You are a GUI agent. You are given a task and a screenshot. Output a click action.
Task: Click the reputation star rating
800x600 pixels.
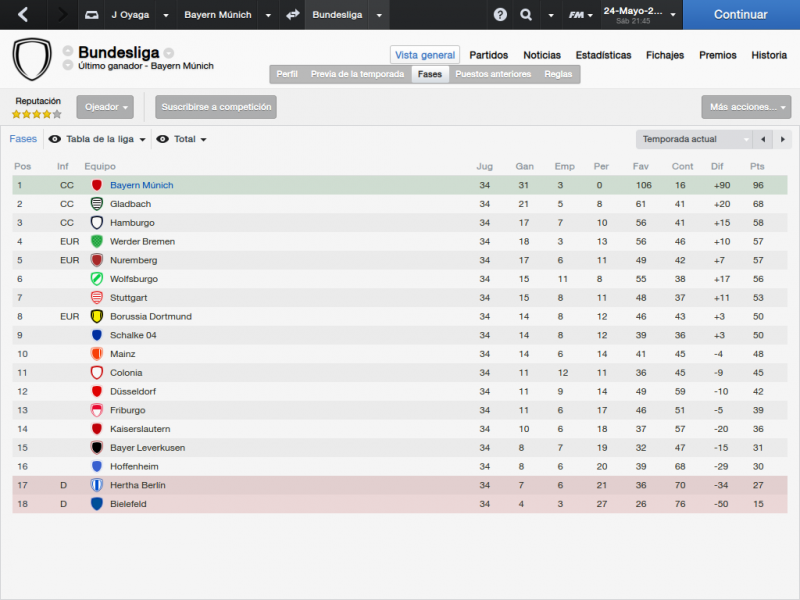tap(37, 114)
